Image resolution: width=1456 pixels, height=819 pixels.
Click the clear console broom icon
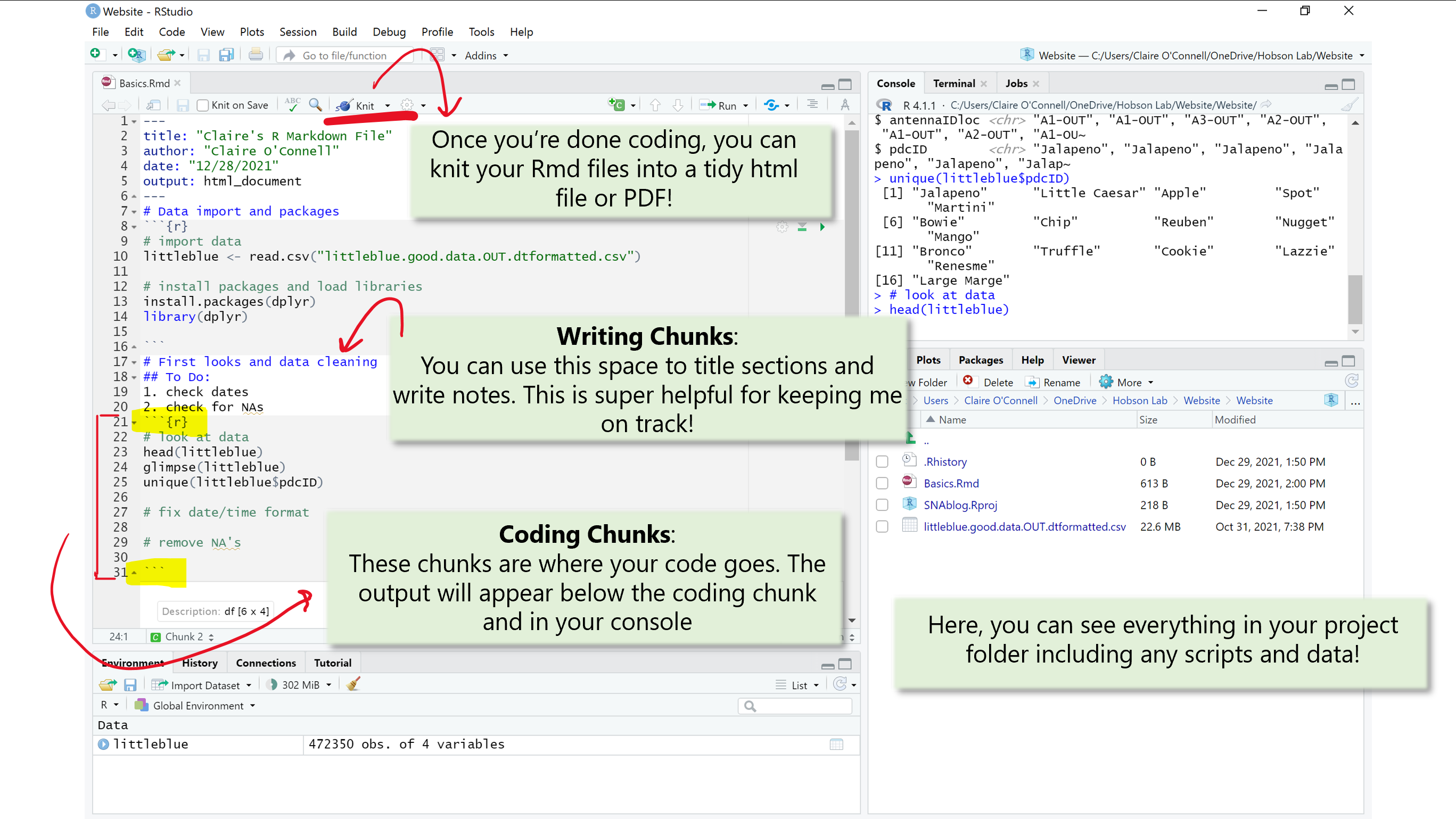(1349, 104)
